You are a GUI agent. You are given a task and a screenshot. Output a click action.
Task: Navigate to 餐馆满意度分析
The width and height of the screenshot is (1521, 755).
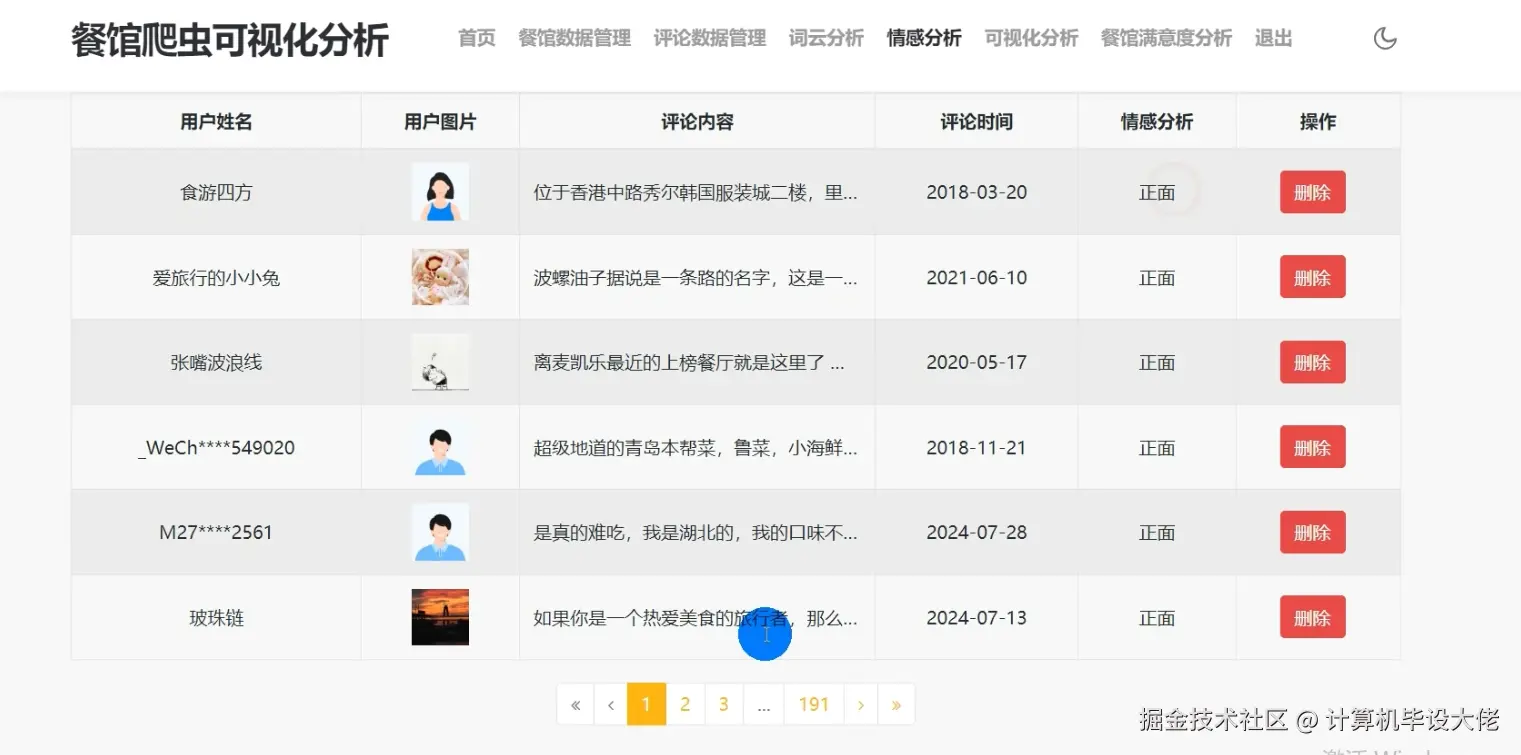click(x=1165, y=38)
